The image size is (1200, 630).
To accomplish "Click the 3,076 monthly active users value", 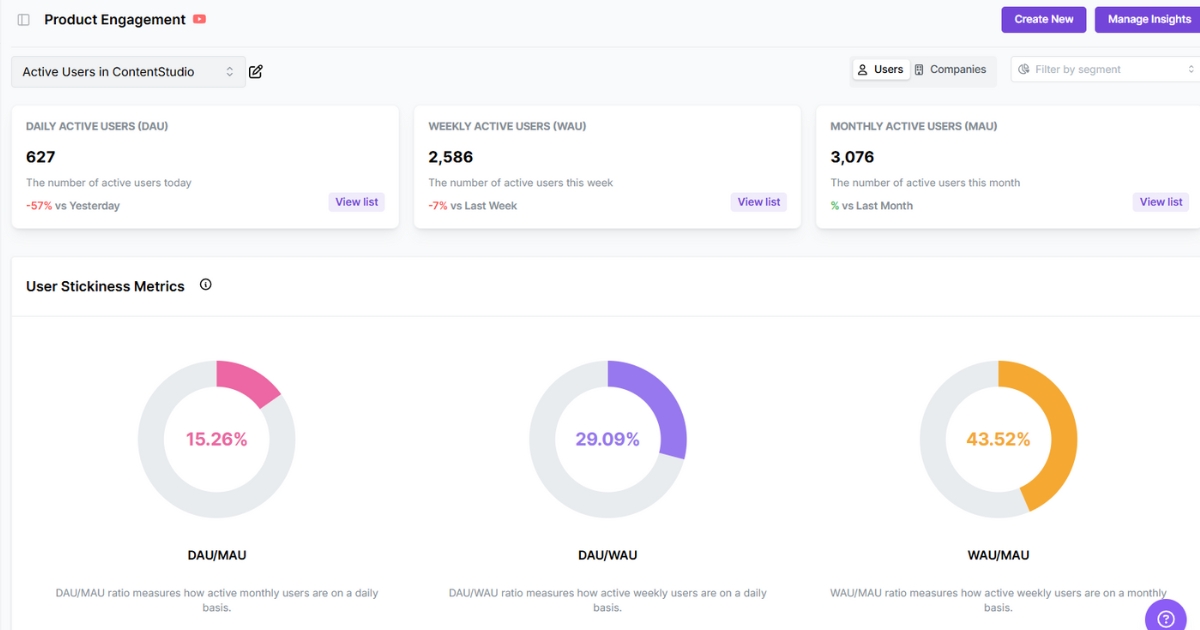I will pos(853,157).
